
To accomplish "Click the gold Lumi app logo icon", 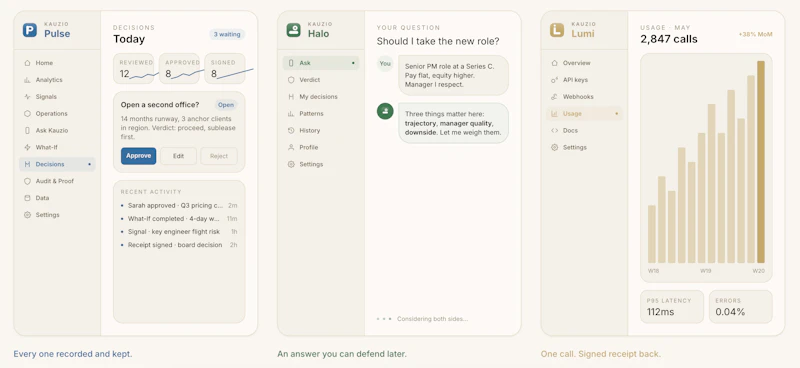I will (x=557, y=30).
